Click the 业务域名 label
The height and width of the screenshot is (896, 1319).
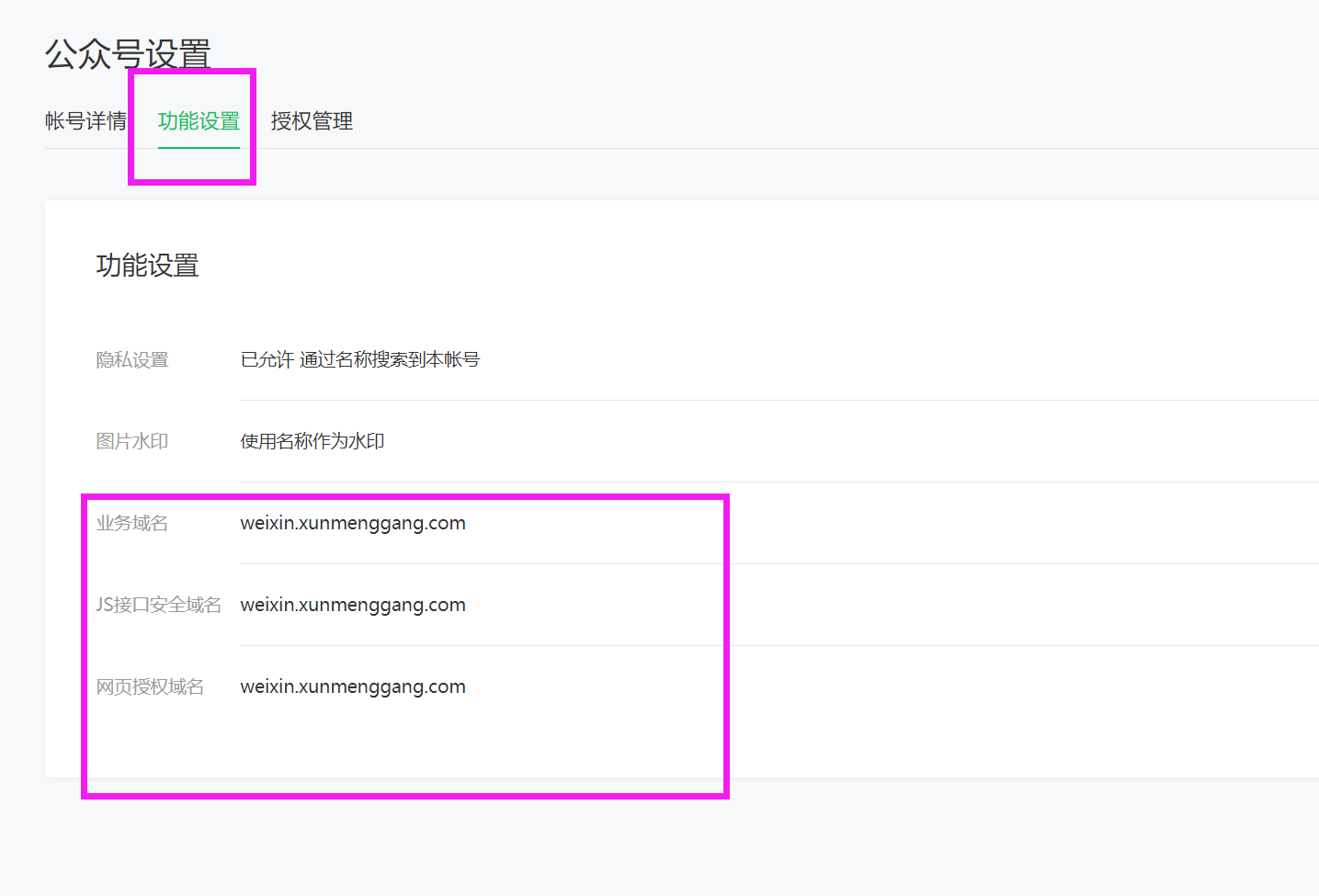point(132,524)
